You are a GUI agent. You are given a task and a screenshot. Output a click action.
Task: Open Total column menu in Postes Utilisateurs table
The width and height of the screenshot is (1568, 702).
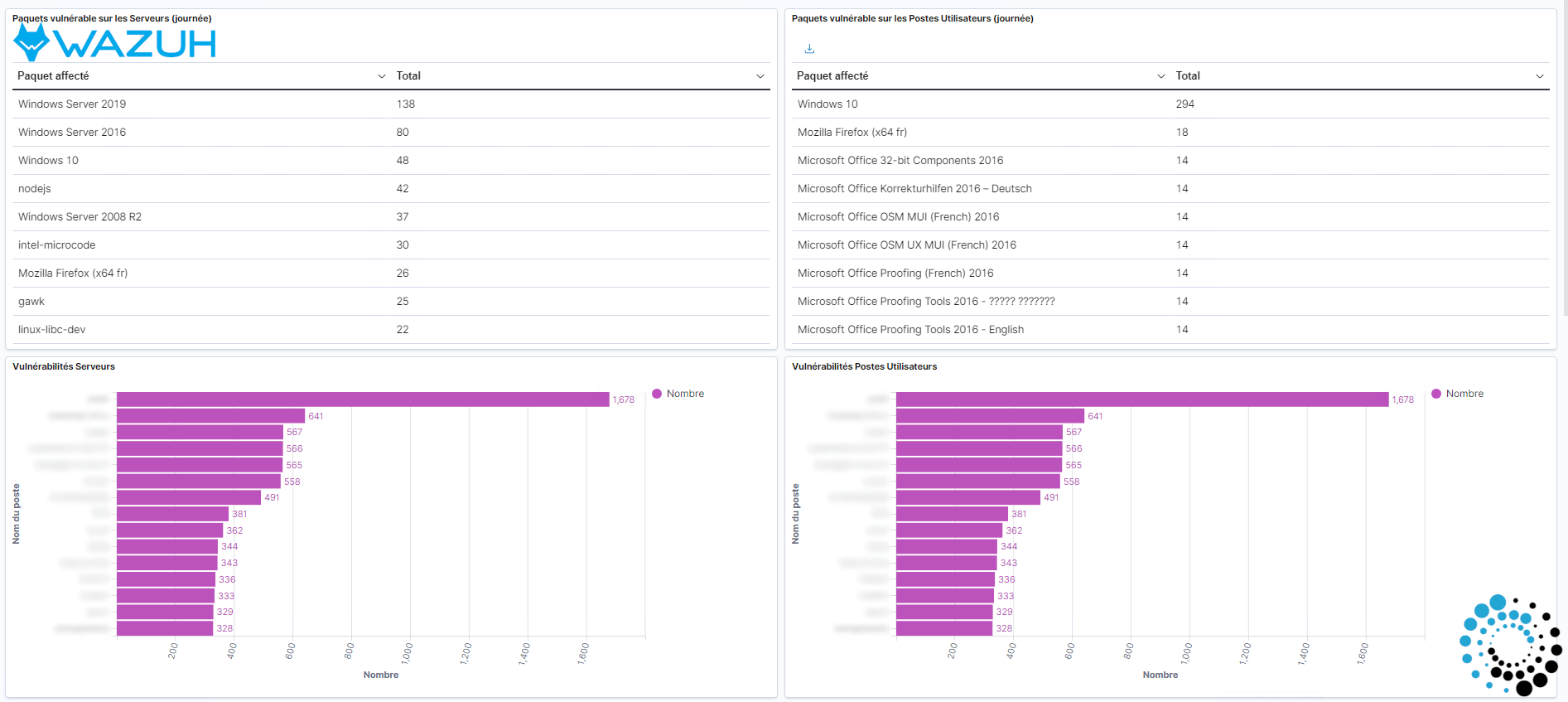[1540, 76]
